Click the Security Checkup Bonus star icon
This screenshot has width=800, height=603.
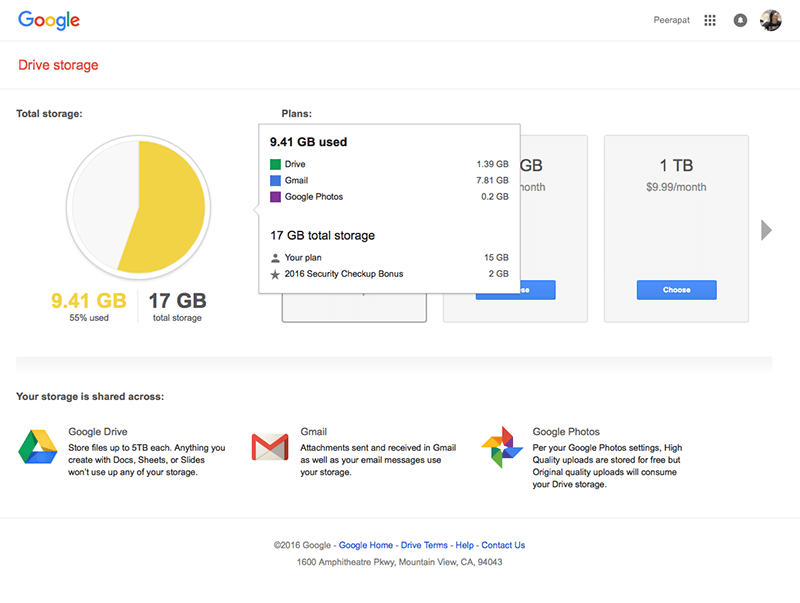[x=275, y=274]
